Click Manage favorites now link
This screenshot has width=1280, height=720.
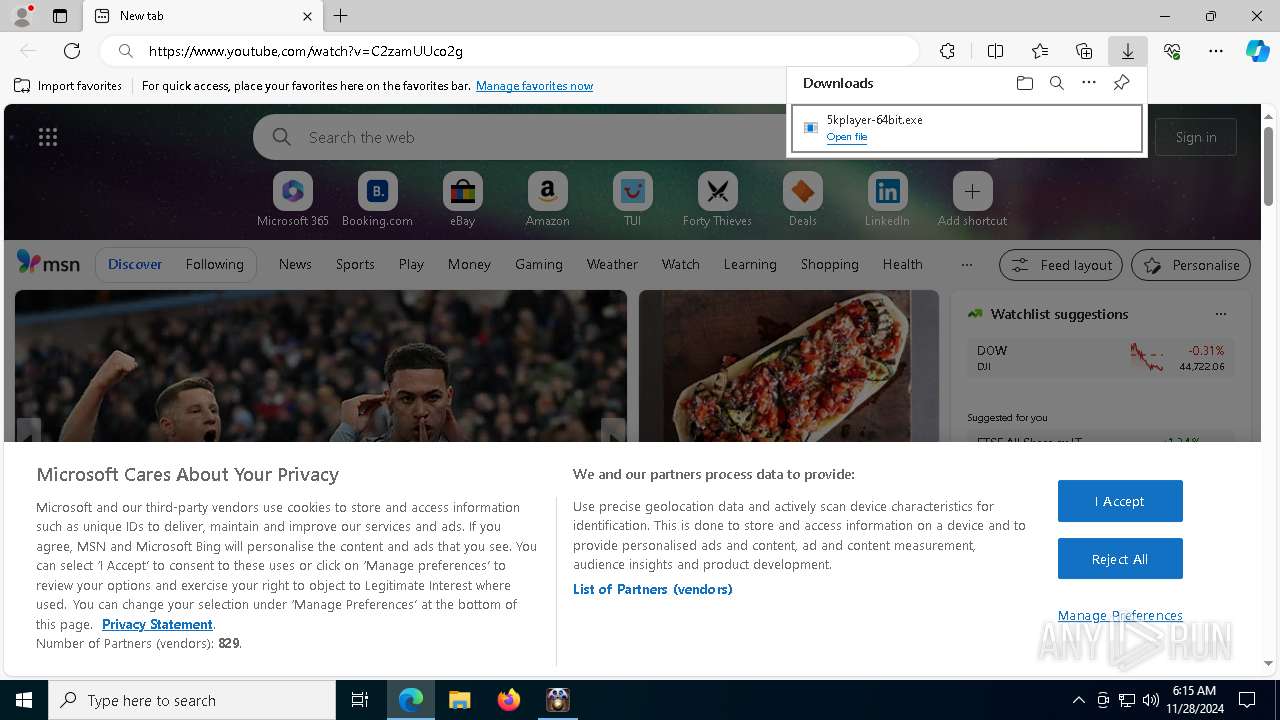534,86
